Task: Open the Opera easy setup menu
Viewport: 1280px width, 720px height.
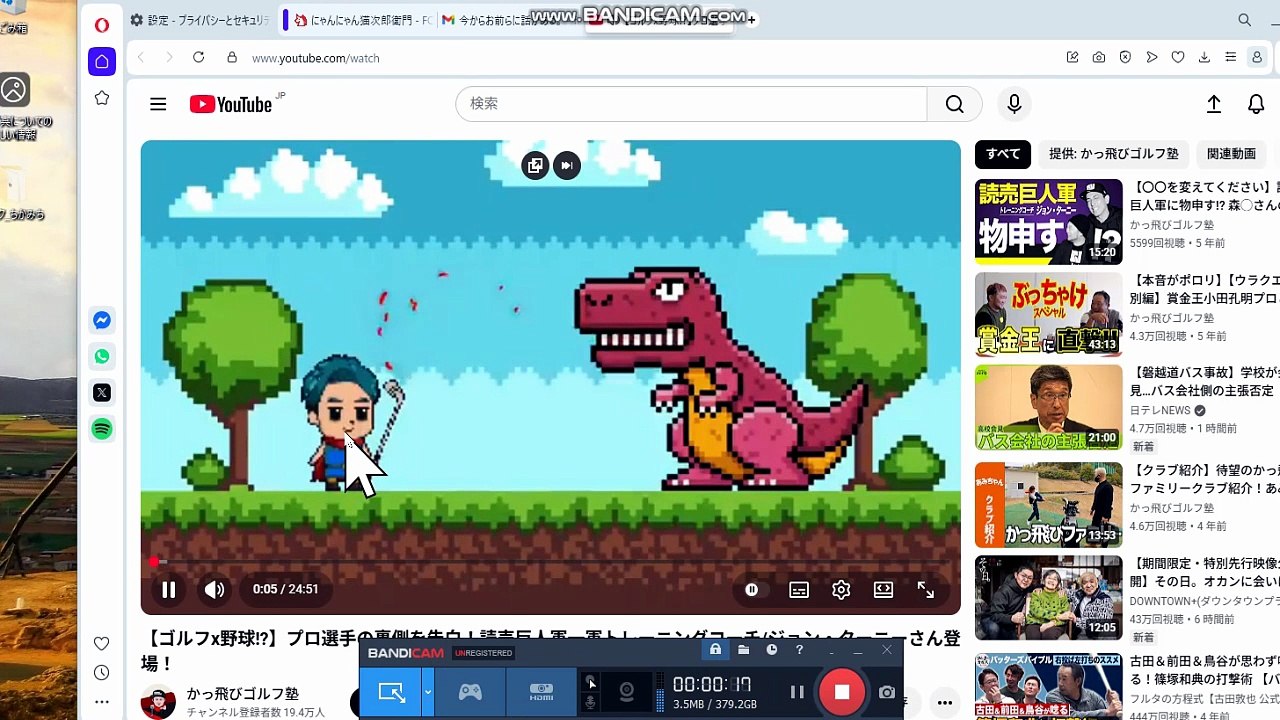Action: click(1231, 58)
